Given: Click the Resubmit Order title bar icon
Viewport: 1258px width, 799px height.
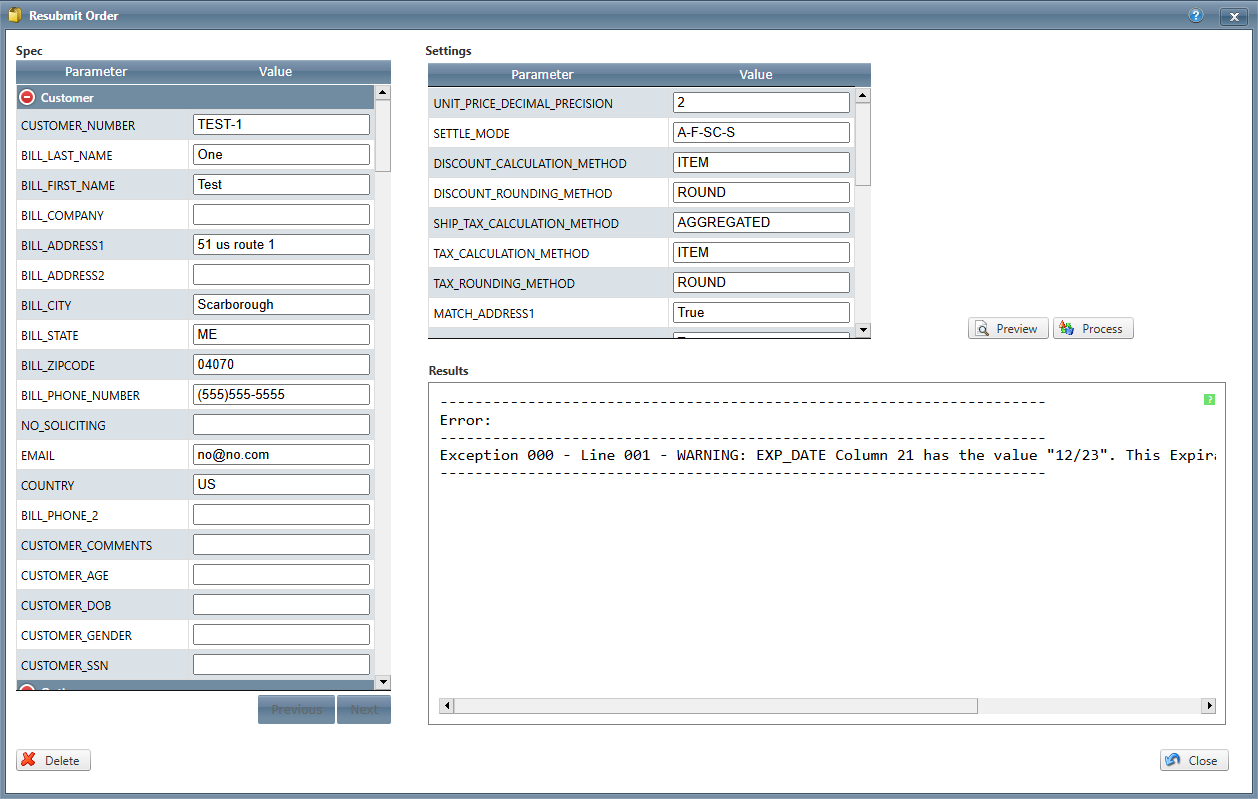Looking at the screenshot, I should (14, 16).
